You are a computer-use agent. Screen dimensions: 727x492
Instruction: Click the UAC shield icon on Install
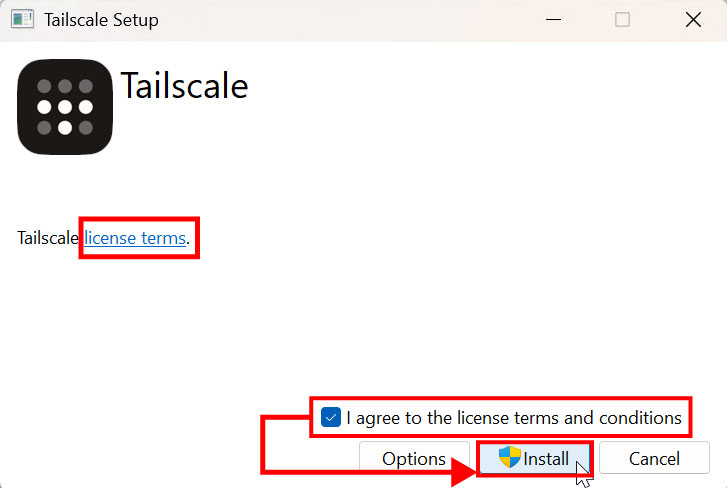click(x=510, y=457)
